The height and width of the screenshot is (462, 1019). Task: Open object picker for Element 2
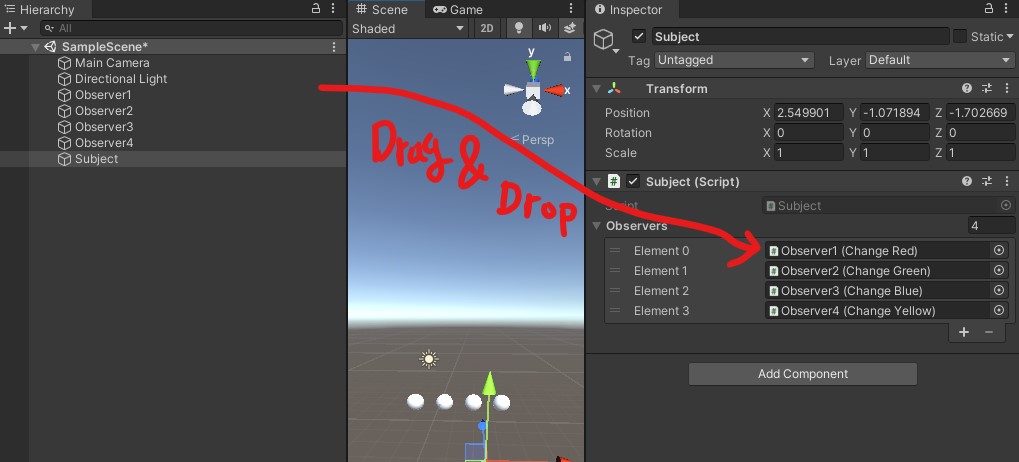point(1000,290)
